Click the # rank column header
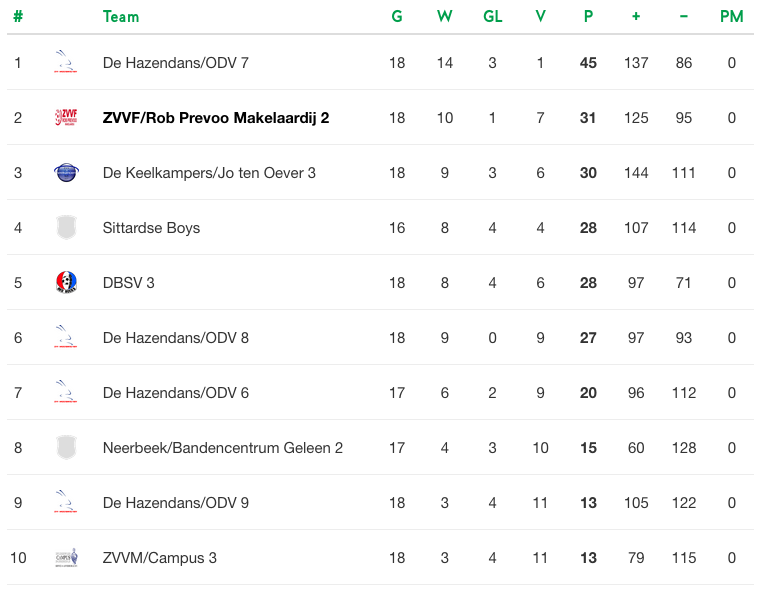 pyautogui.click(x=18, y=17)
